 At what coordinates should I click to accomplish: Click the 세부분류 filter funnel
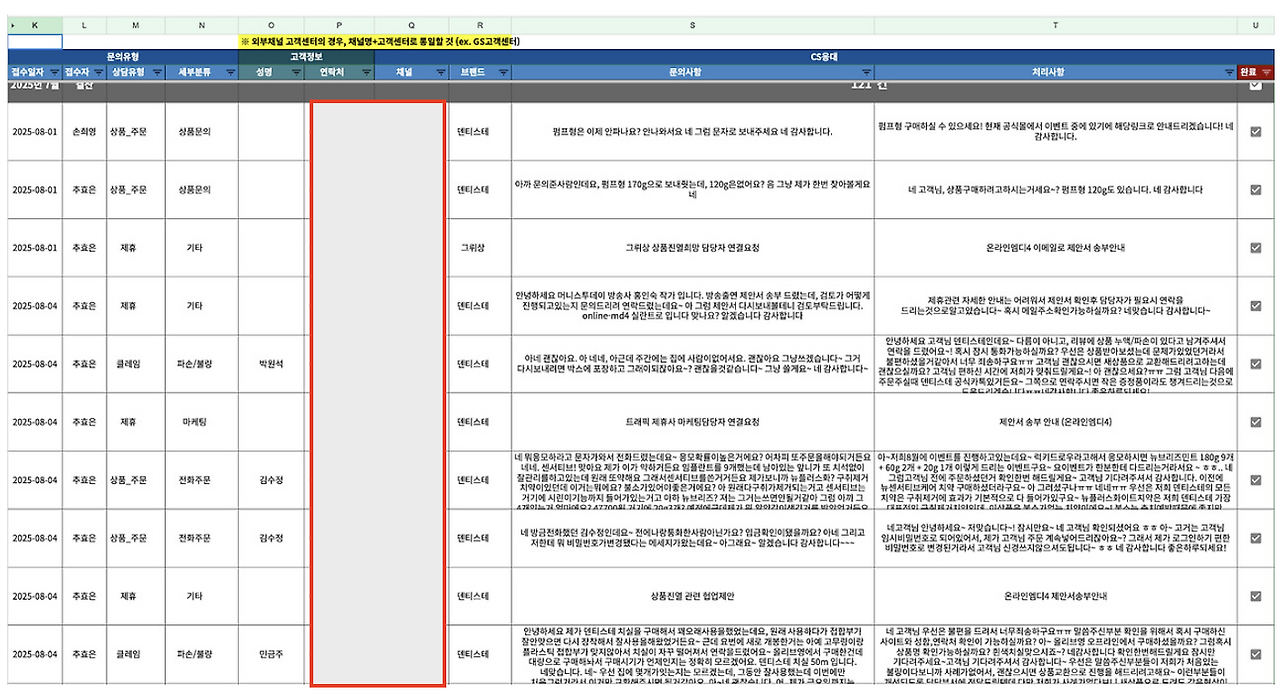point(230,70)
